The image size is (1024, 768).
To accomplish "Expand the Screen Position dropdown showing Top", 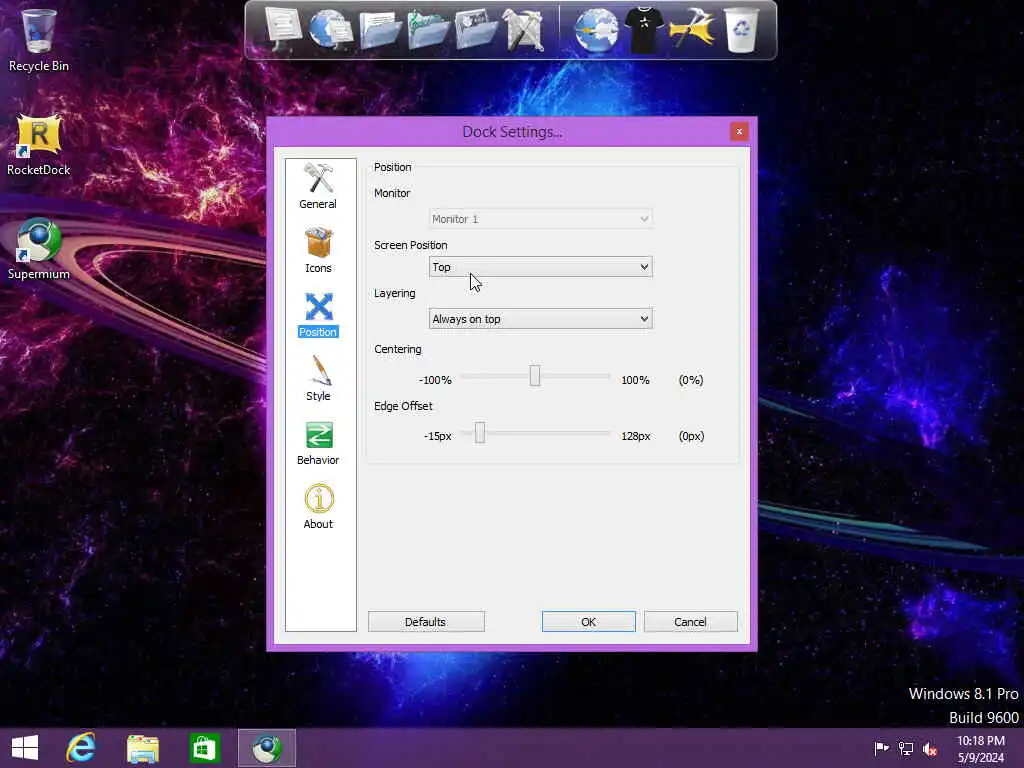I will [x=540, y=266].
